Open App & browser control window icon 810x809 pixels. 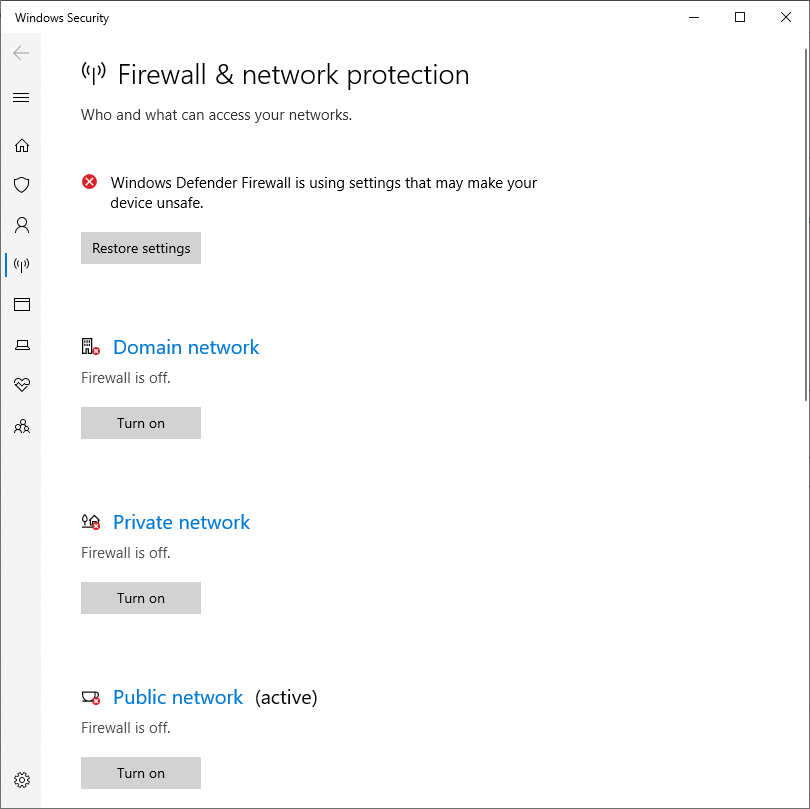[x=22, y=304]
